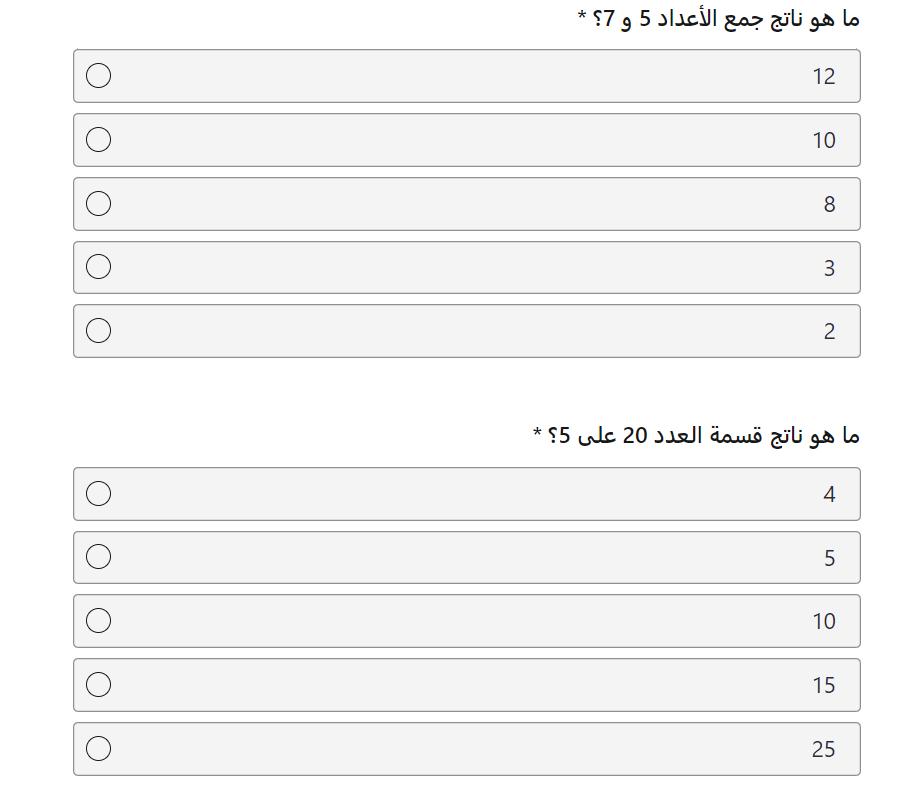Select radio button for 12 in addition question
This screenshot has width=917, height=810.
click(98, 75)
